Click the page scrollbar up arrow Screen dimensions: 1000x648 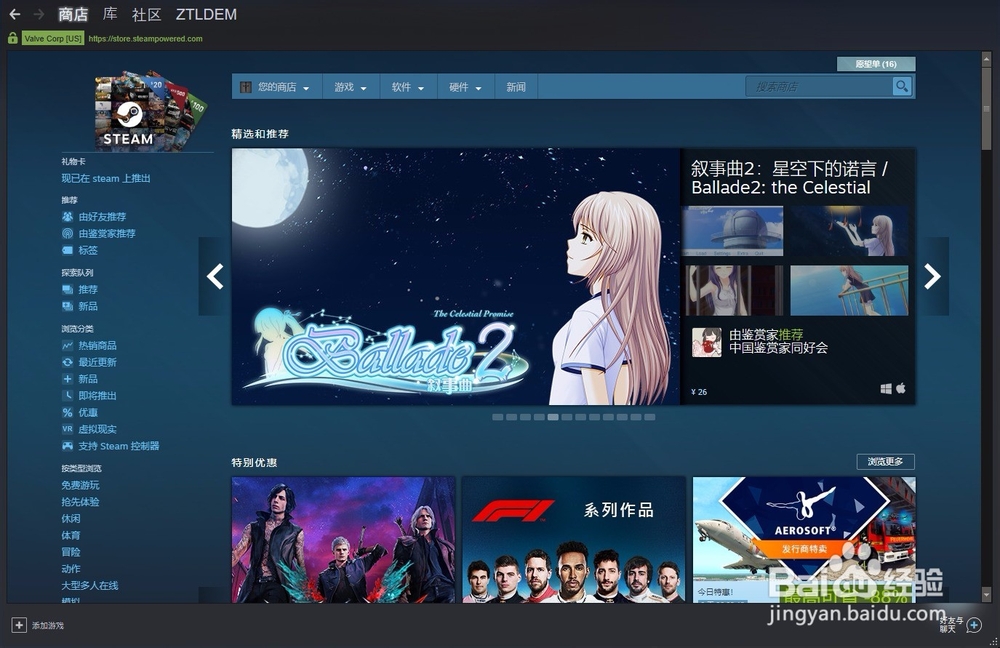point(986,58)
